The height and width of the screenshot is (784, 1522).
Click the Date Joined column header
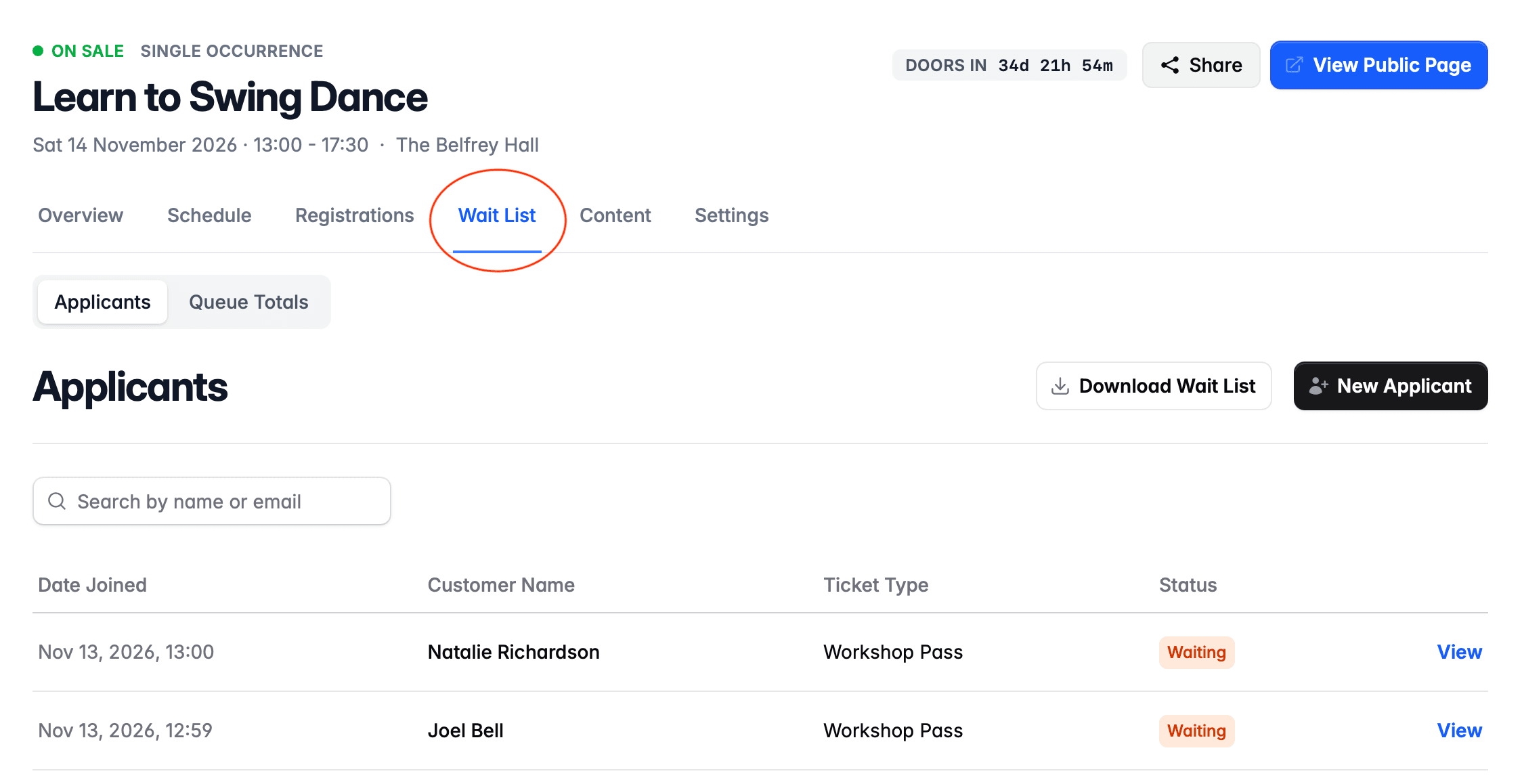pyautogui.click(x=93, y=585)
